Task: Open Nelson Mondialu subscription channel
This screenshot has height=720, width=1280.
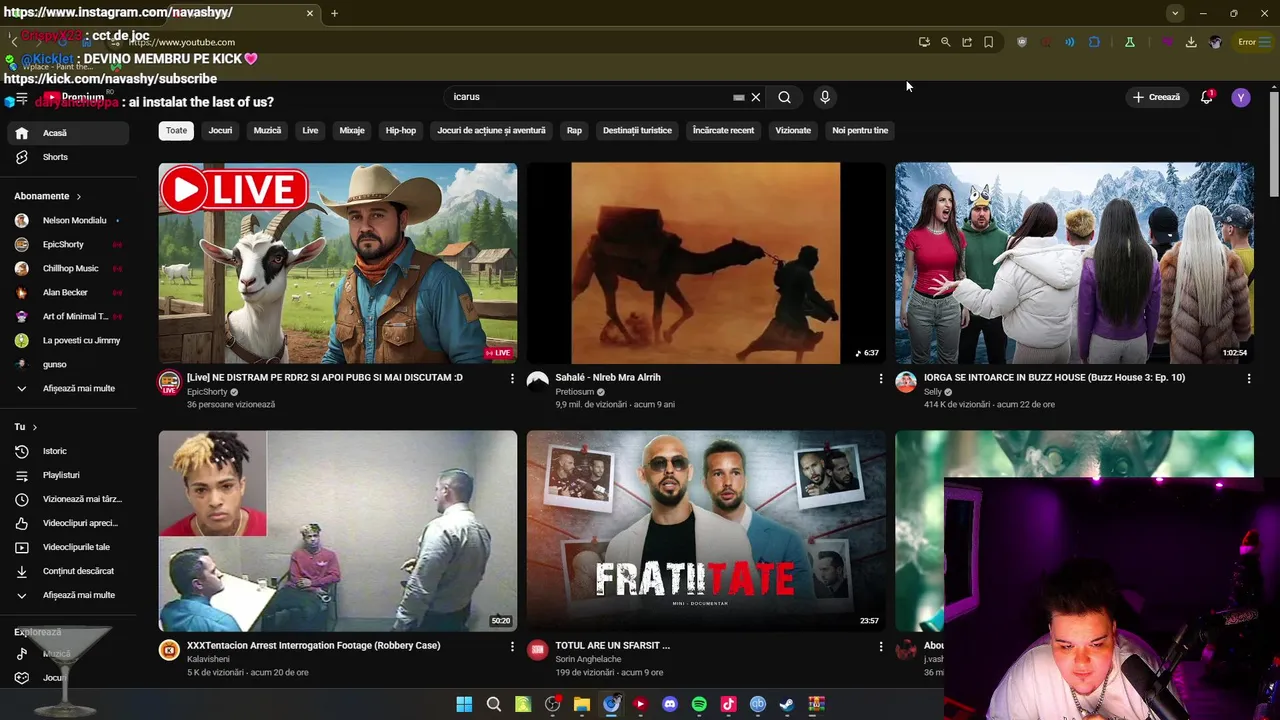Action: (x=67, y=220)
